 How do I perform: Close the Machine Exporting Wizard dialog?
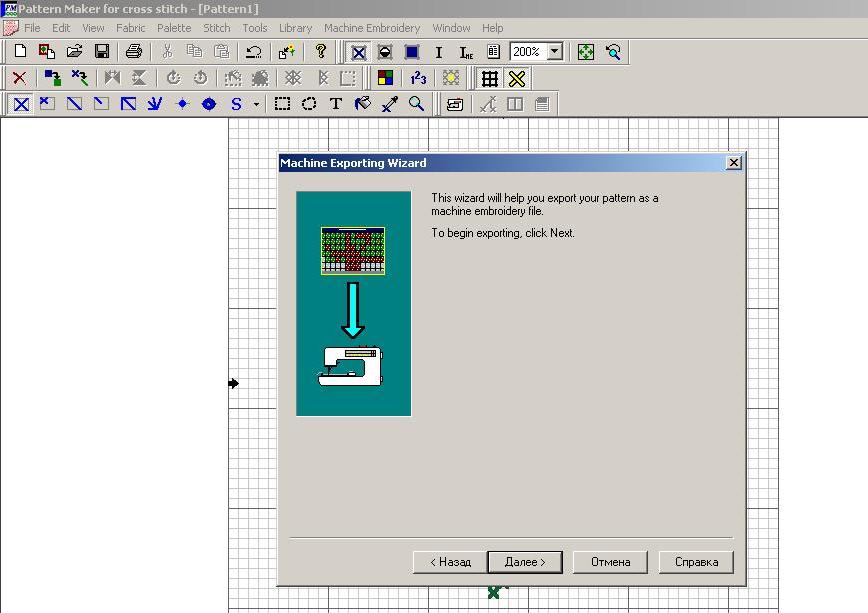point(733,163)
